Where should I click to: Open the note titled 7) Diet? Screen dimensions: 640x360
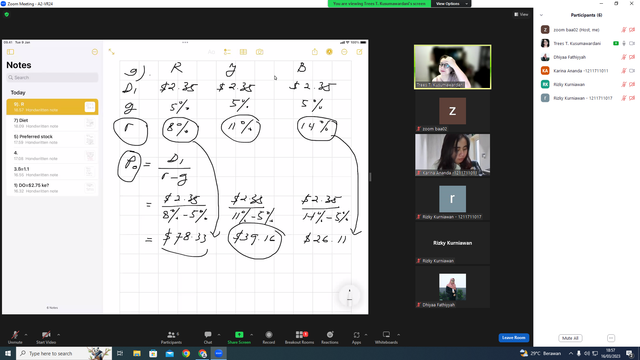pyautogui.click(x=52, y=123)
